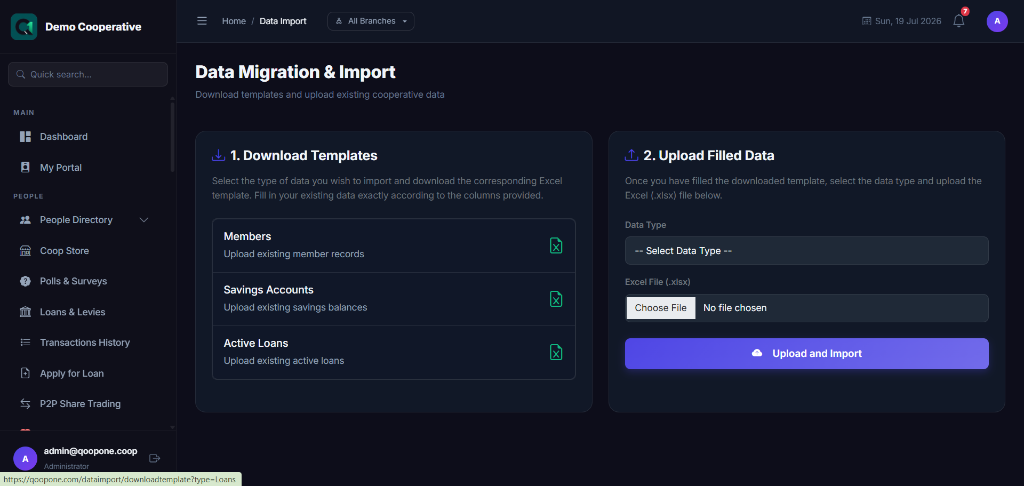
Task: Click the cloud icon on the Upload button
Action: click(757, 353)
